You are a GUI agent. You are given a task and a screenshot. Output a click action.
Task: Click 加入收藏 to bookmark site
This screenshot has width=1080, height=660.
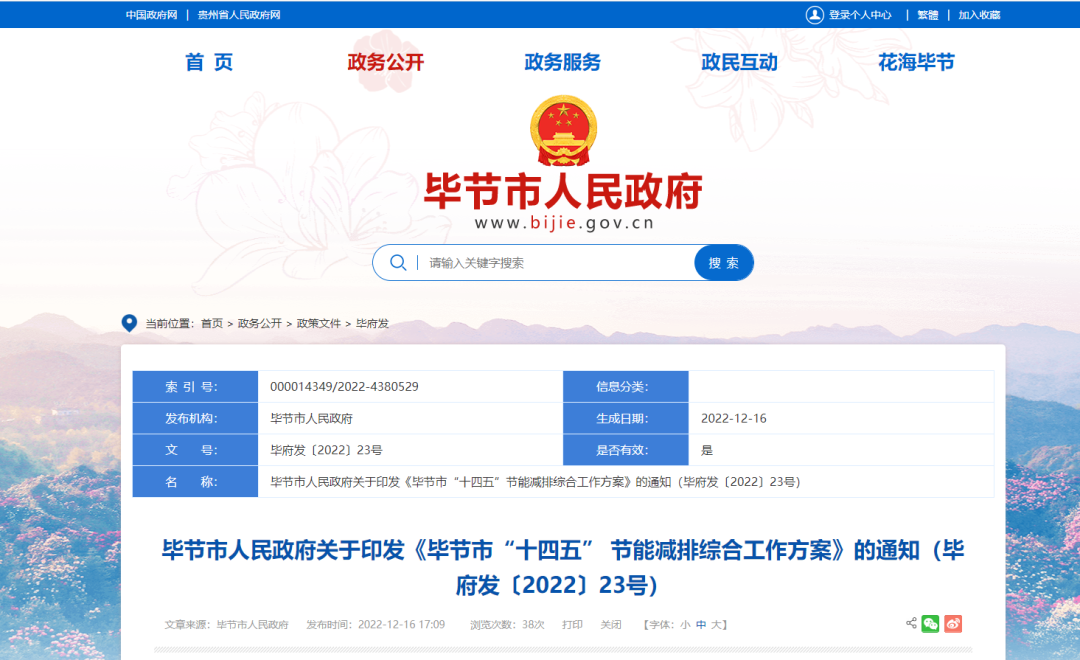[x=979, y=15]
